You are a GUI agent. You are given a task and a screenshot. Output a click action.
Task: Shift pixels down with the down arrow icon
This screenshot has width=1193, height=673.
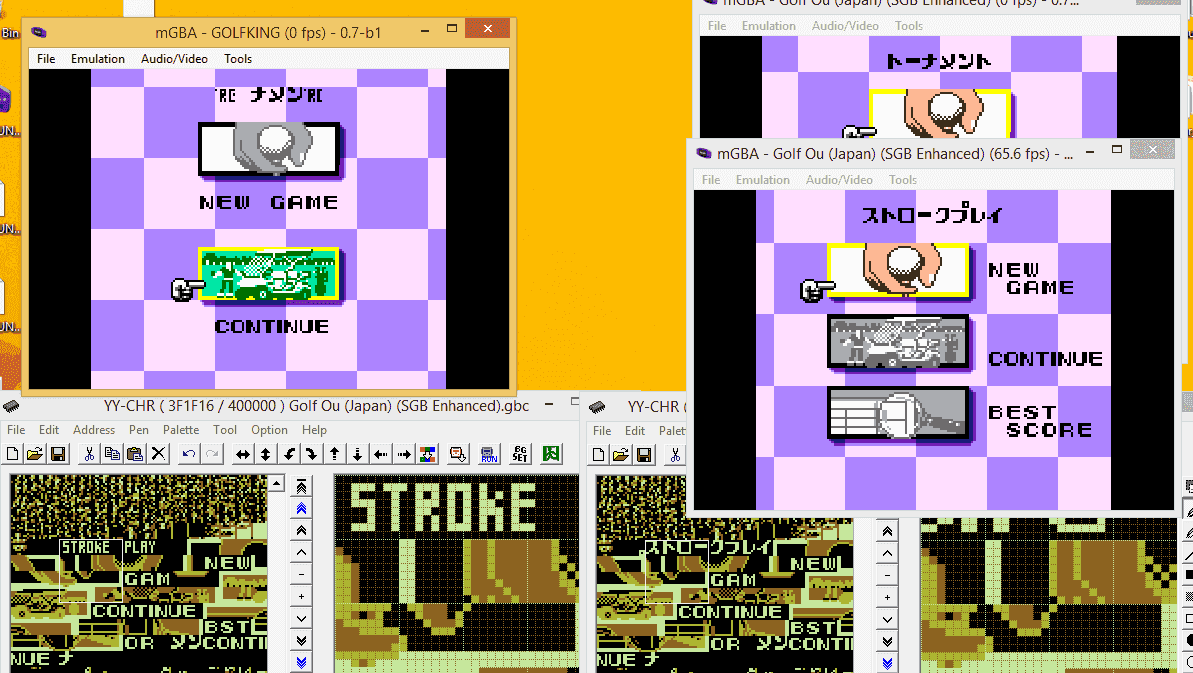(x=358, y=454)
